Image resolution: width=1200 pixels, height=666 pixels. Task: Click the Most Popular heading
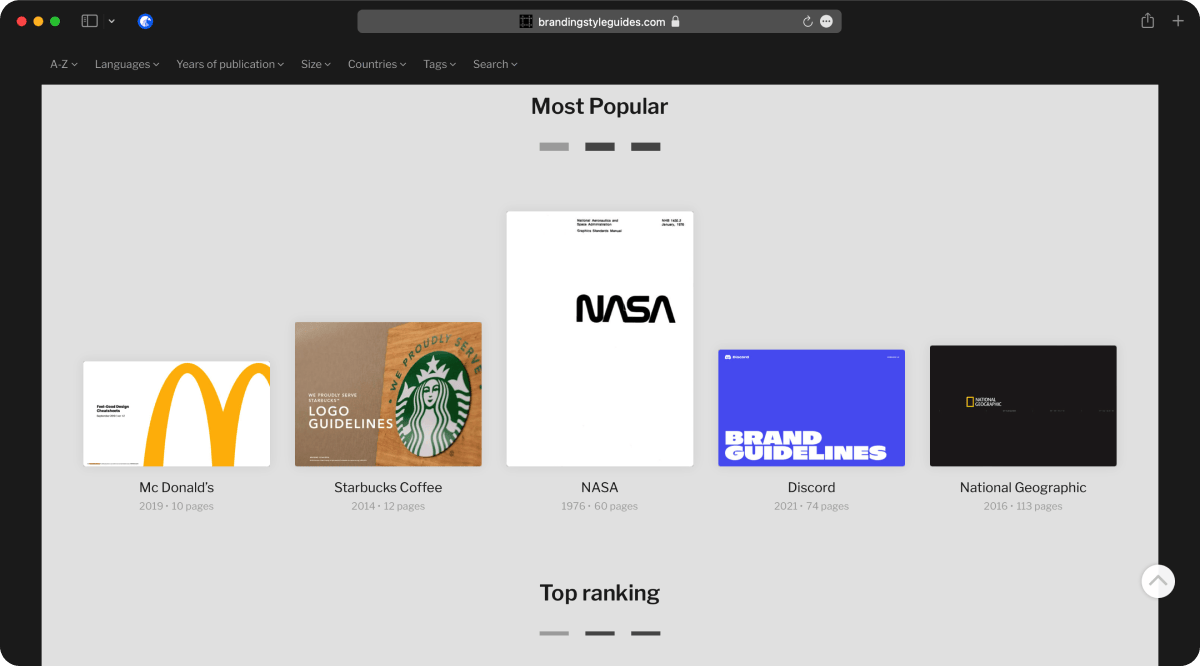(600, 106)
